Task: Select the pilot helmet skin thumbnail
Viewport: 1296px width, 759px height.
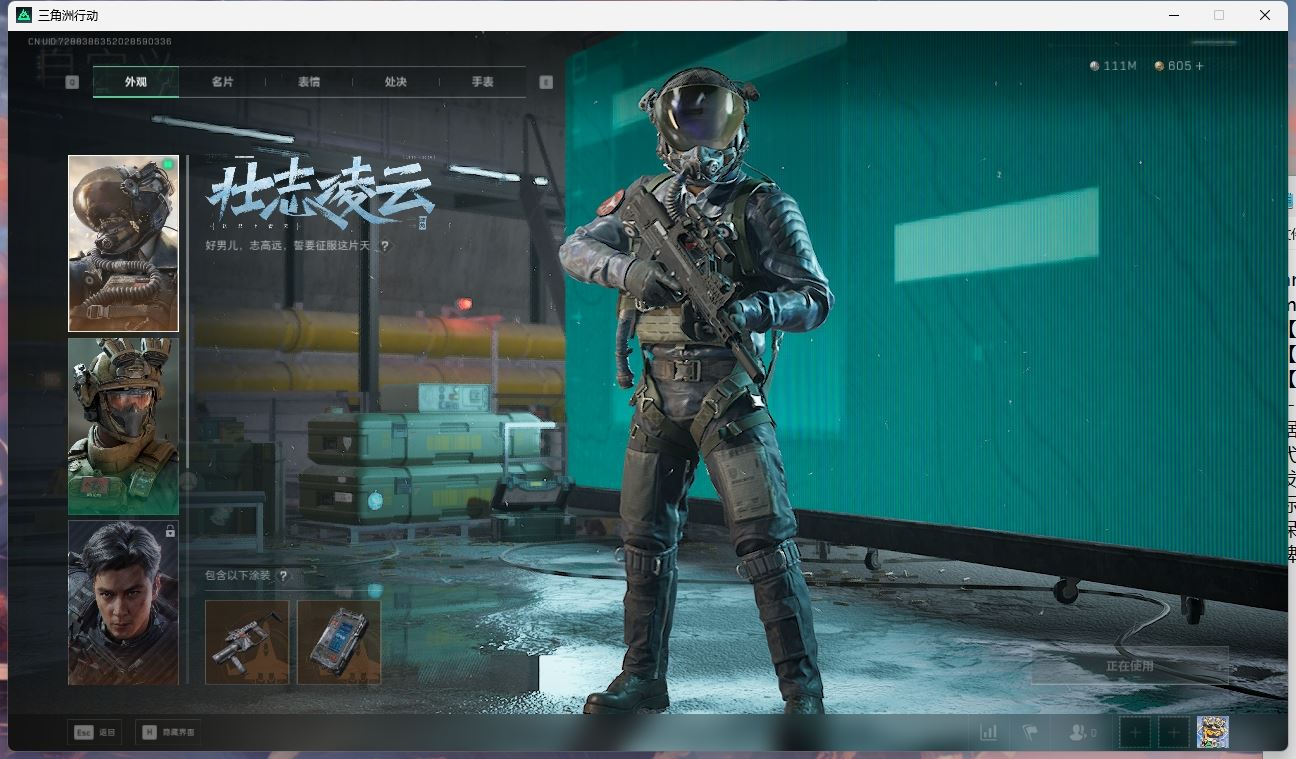Action: [123, 243]
